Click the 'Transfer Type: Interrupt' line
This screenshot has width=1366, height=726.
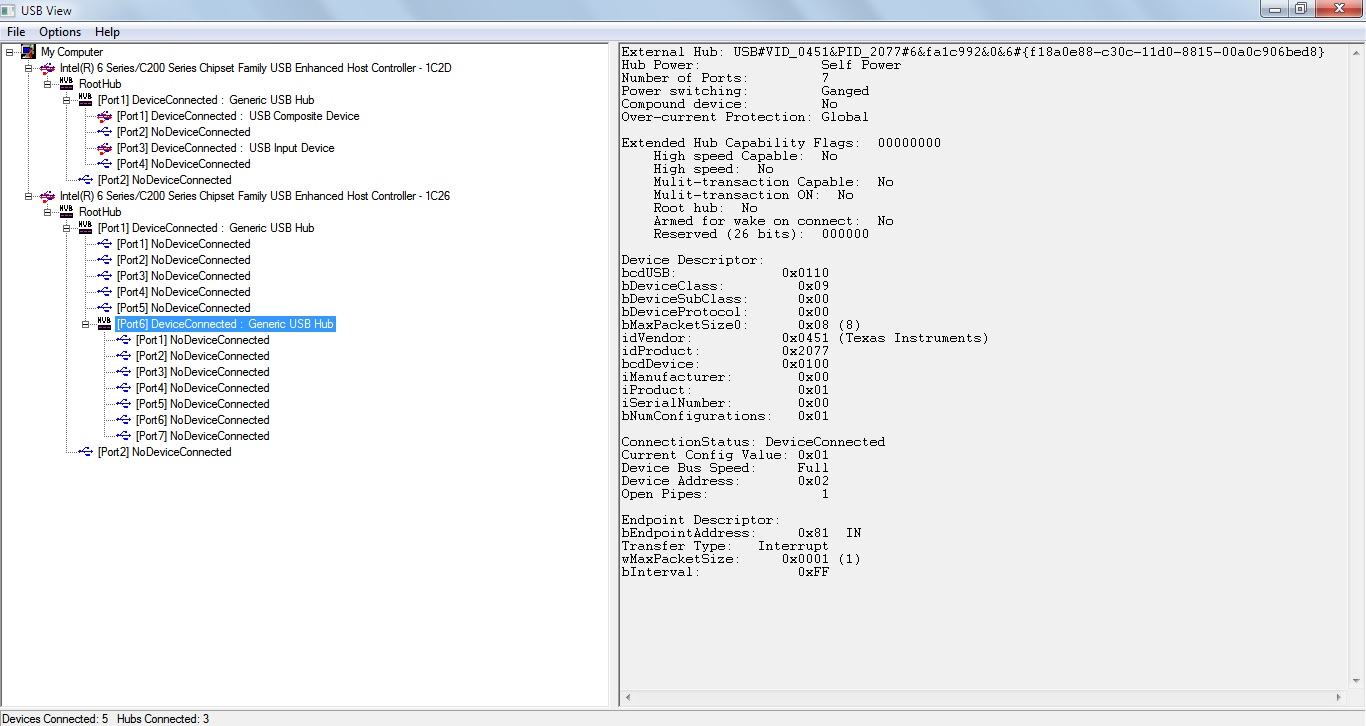point(725,546)
